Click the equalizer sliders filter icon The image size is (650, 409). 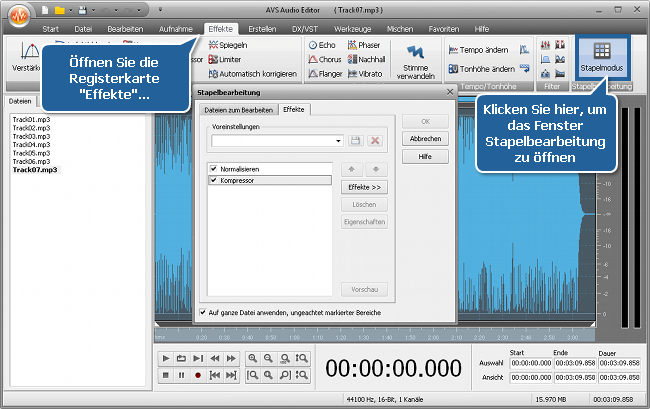pyautogui.click(x=545, y=45)
